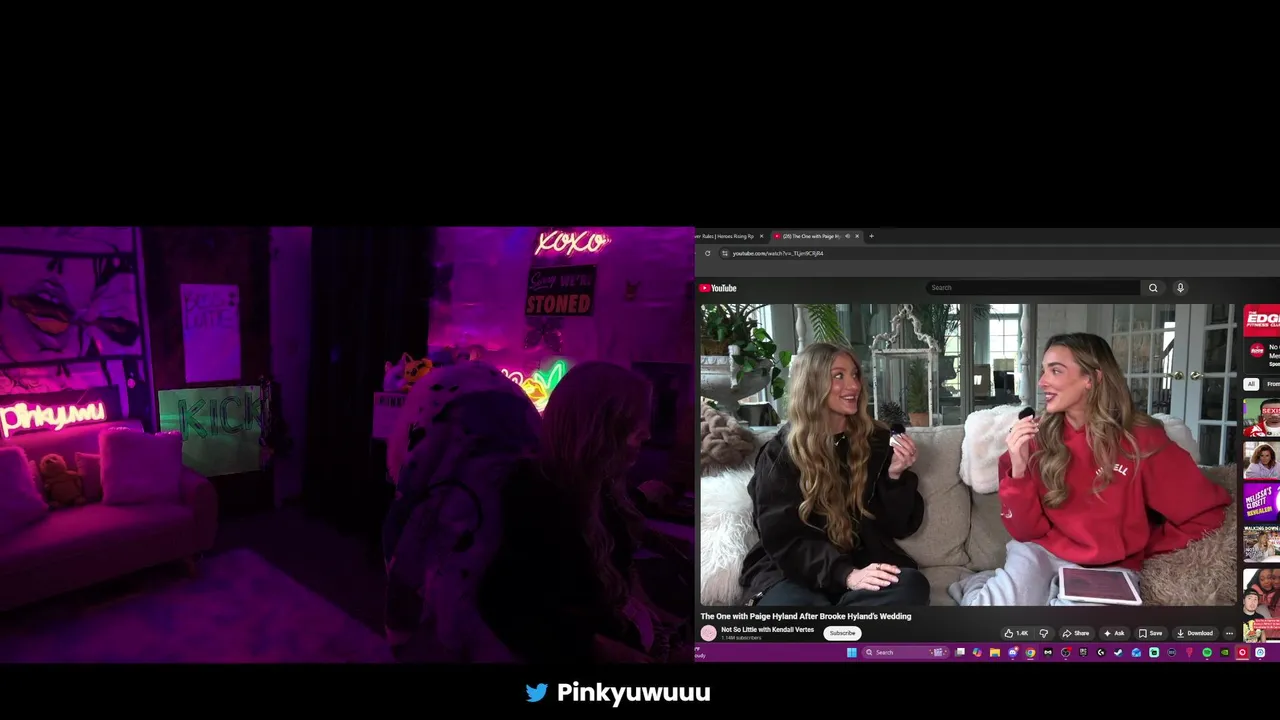Activate voice search microphone on YouTube
This screenshot has width=1280, height=720.
click(x=1180, y=288)
